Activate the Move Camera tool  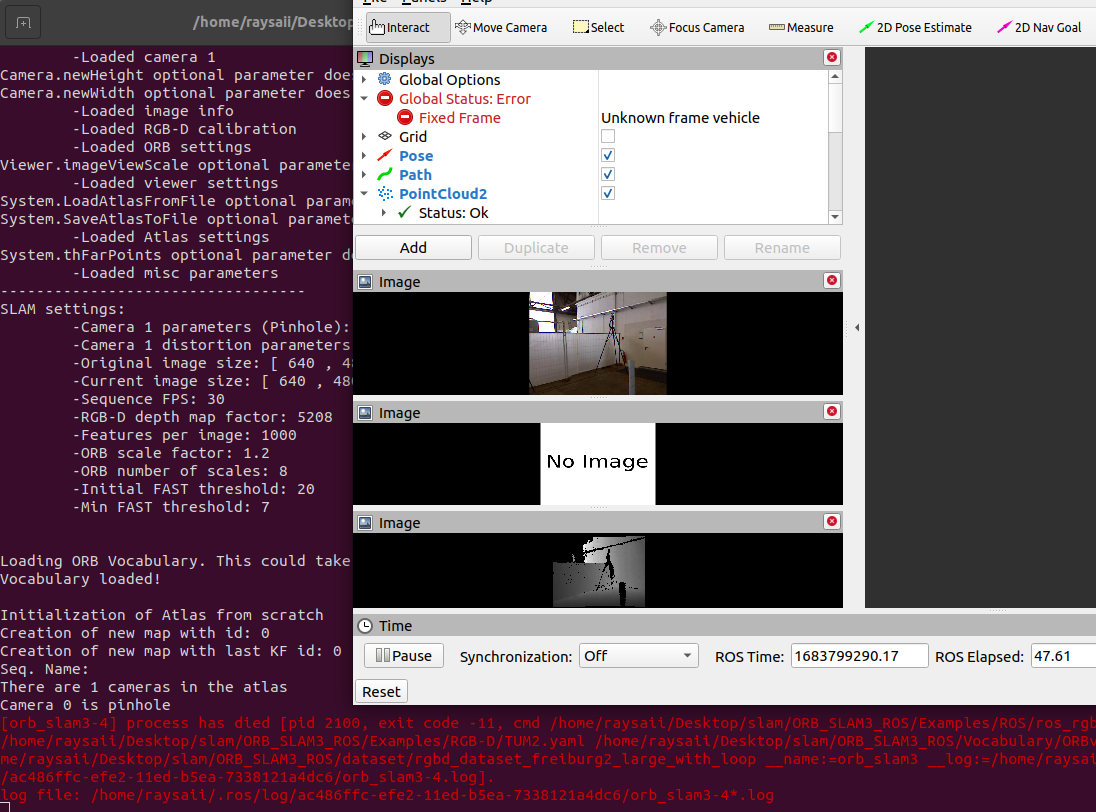[x=501, y=27]
